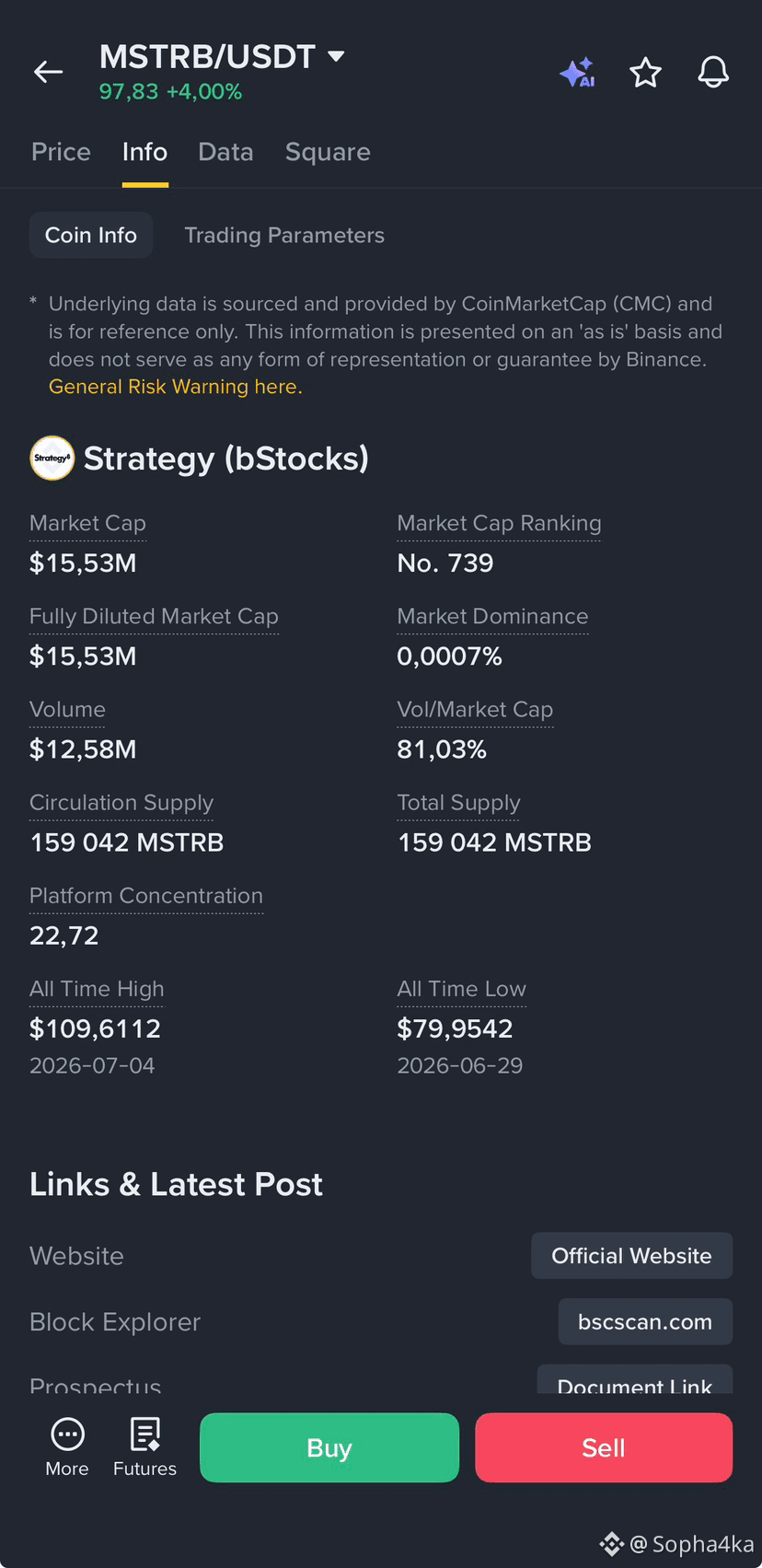Open the Futures icon

pos(144,1447)
